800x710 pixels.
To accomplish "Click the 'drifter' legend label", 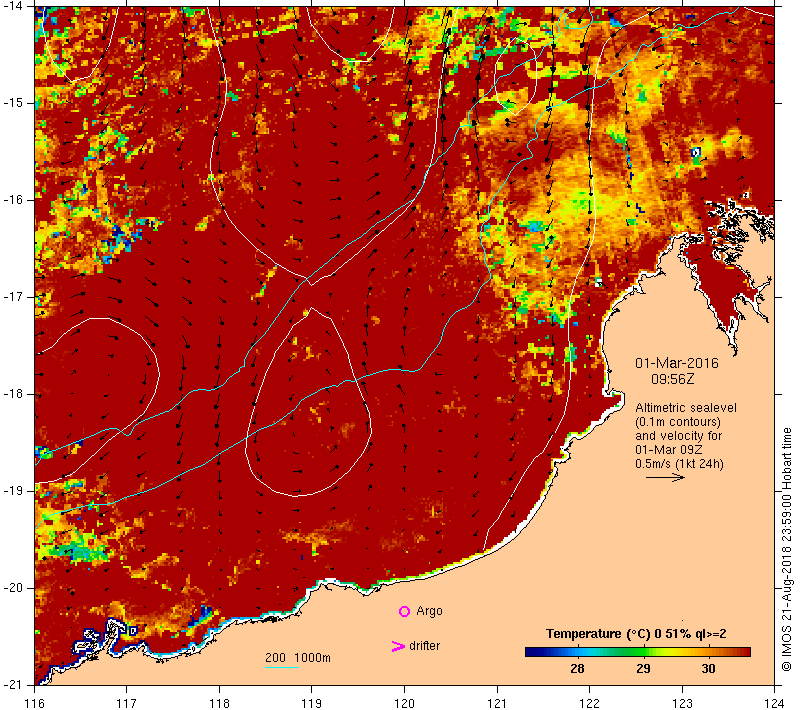I will click(x=424, y=646).
